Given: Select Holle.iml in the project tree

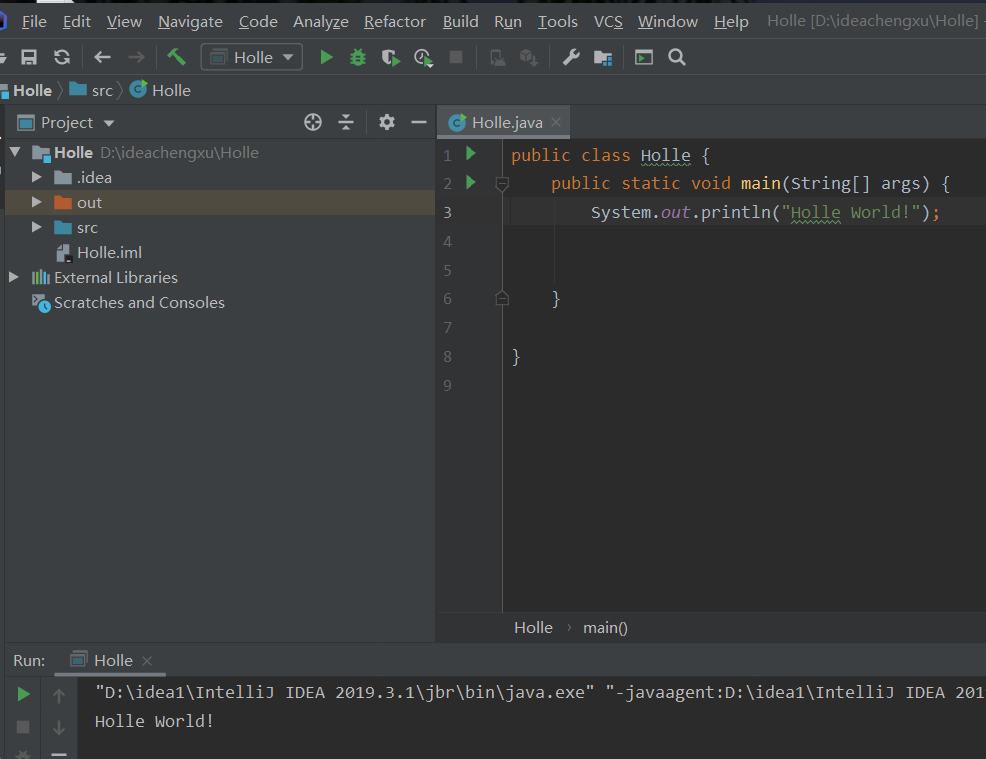Looking at the screenshot, I should pos(109,252).
